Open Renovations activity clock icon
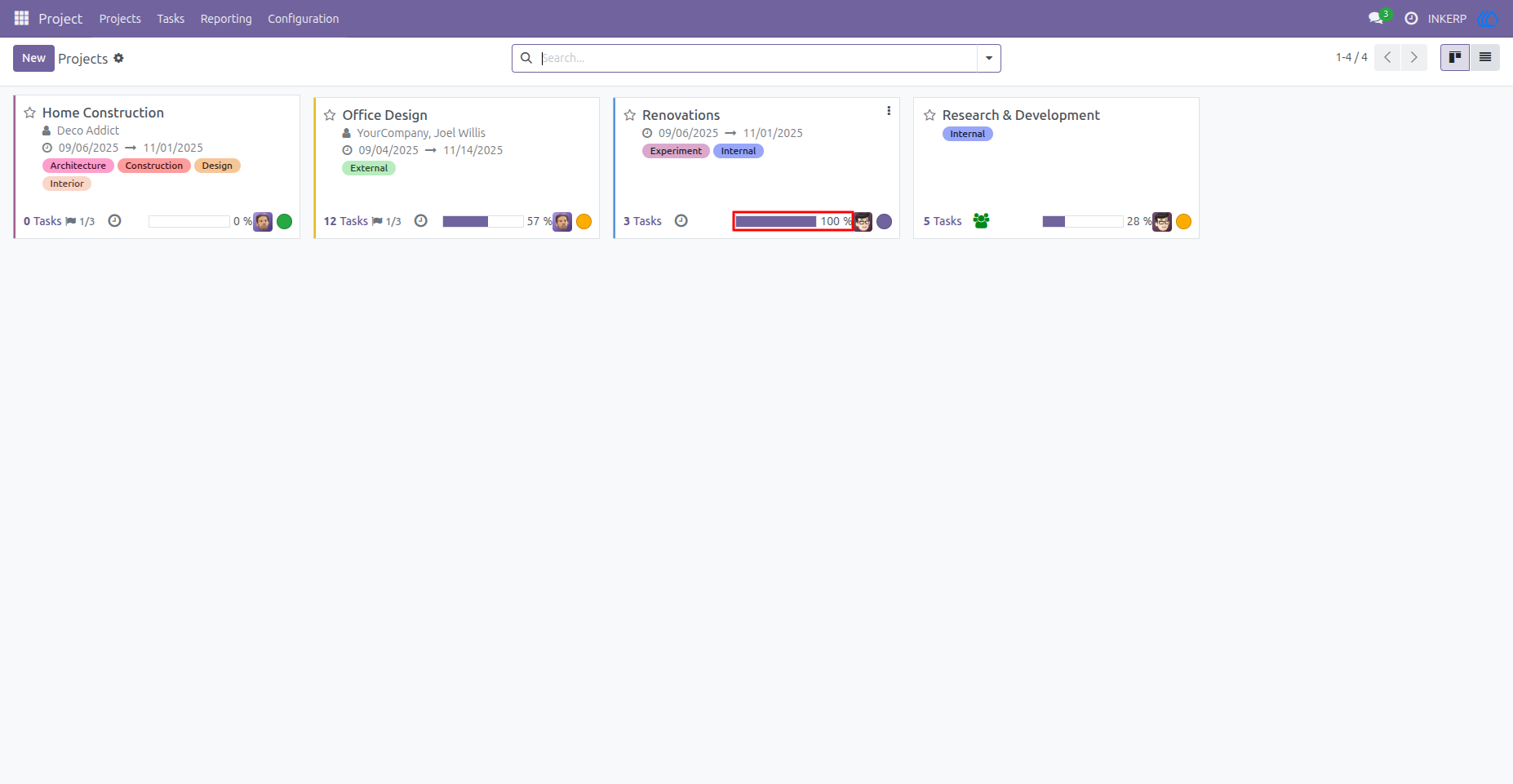Image resolution: width=1513 pixels, height=784 pixels. (x=681, y=221)
